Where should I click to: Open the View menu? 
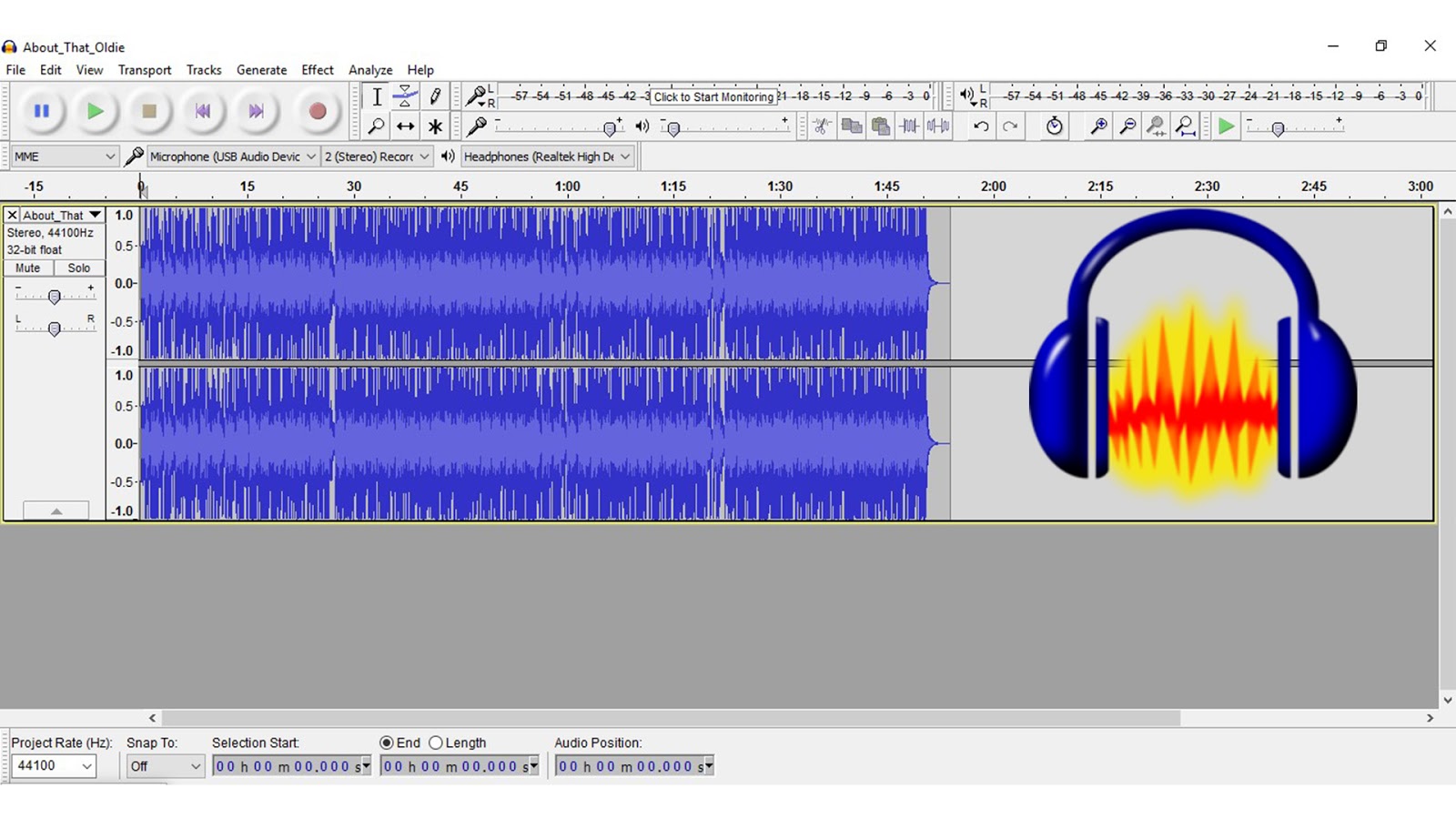tap(89, 70)
